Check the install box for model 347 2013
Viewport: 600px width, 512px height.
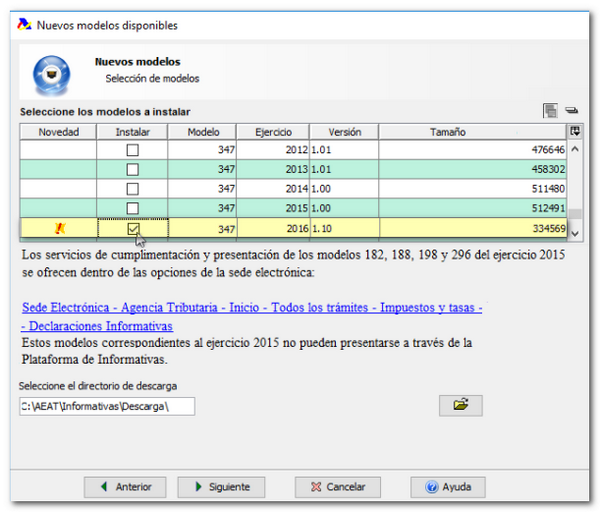[x=132, y=169]
